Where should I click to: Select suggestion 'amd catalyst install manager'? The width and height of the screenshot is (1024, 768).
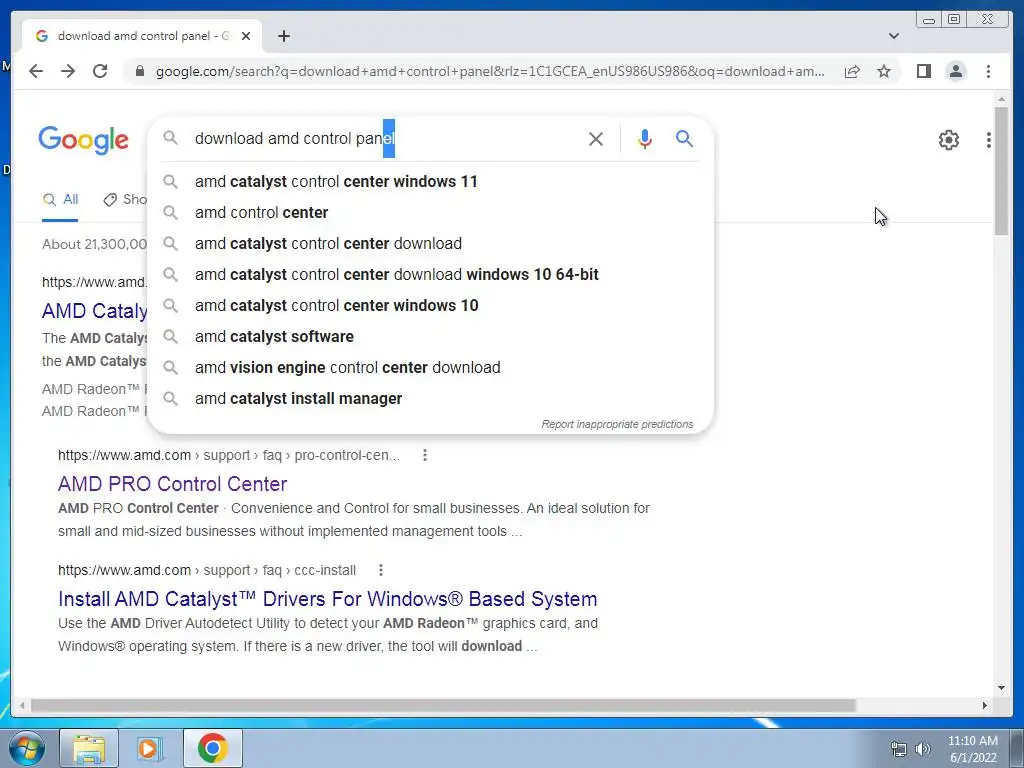point(431,398)
